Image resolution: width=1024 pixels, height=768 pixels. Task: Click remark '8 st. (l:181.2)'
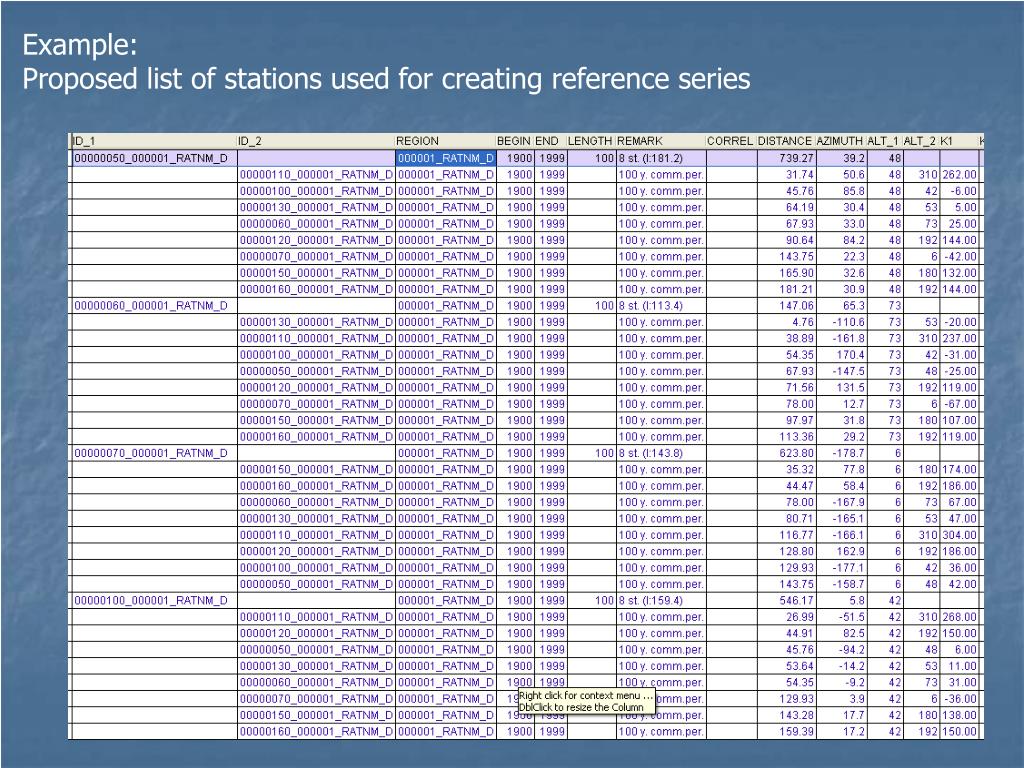tap(661, 158)
